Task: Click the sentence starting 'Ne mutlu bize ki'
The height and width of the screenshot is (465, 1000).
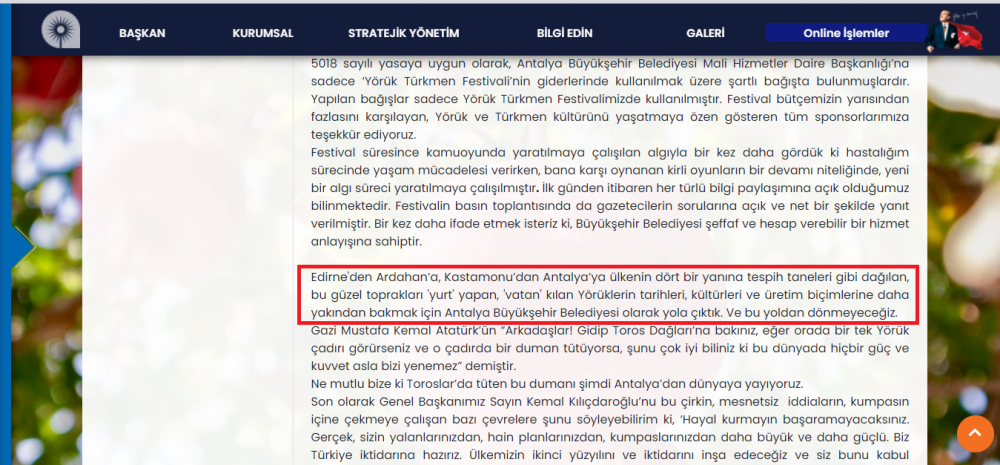Action: click(557, 384)
